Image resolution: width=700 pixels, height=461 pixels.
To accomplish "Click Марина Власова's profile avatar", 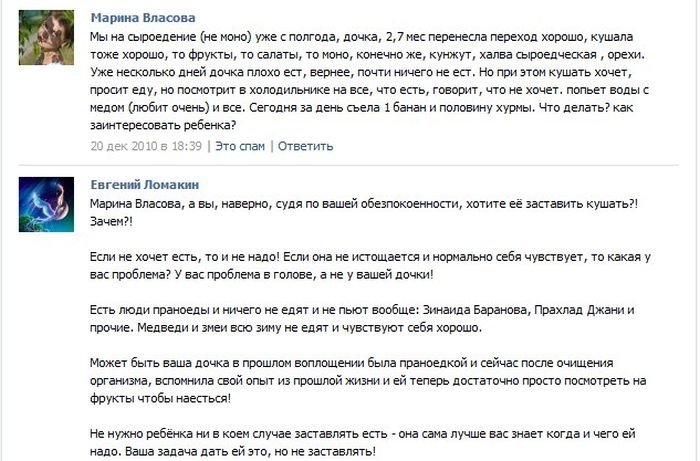I will pos(46,38).
